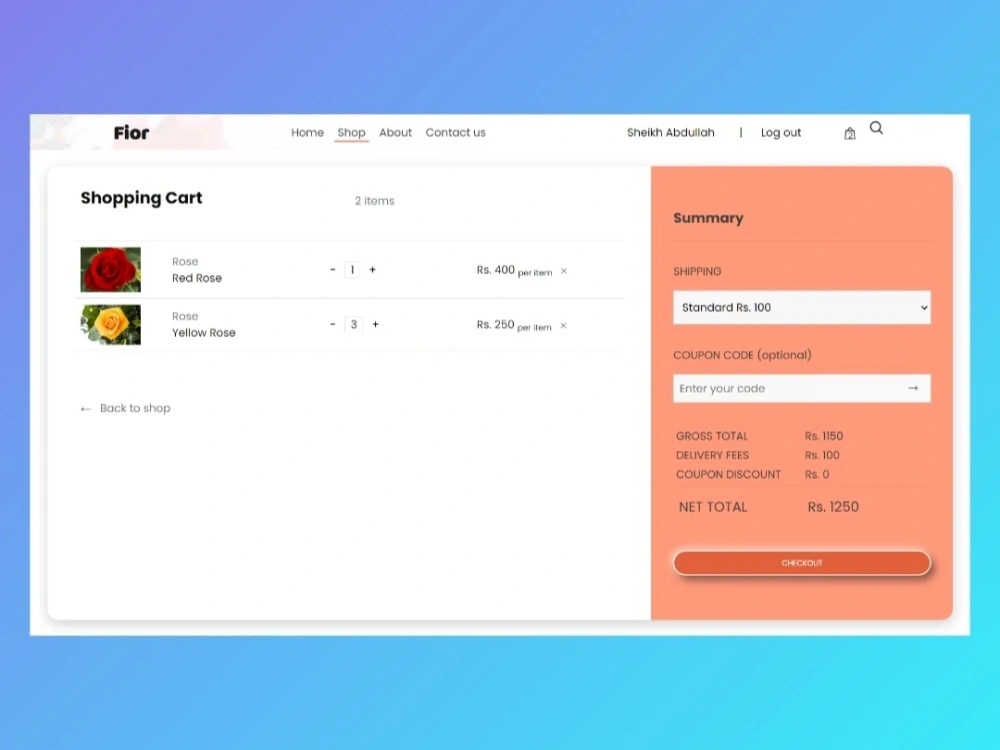
Task: Click the Back to shop link
Action: [126, 408]
